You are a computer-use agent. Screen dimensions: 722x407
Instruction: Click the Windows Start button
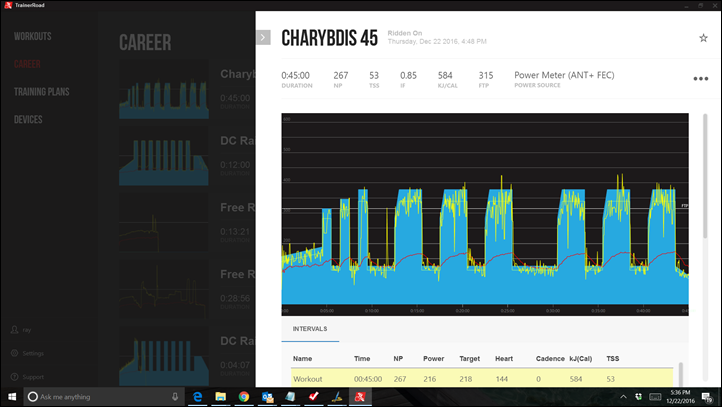[10, 397]
